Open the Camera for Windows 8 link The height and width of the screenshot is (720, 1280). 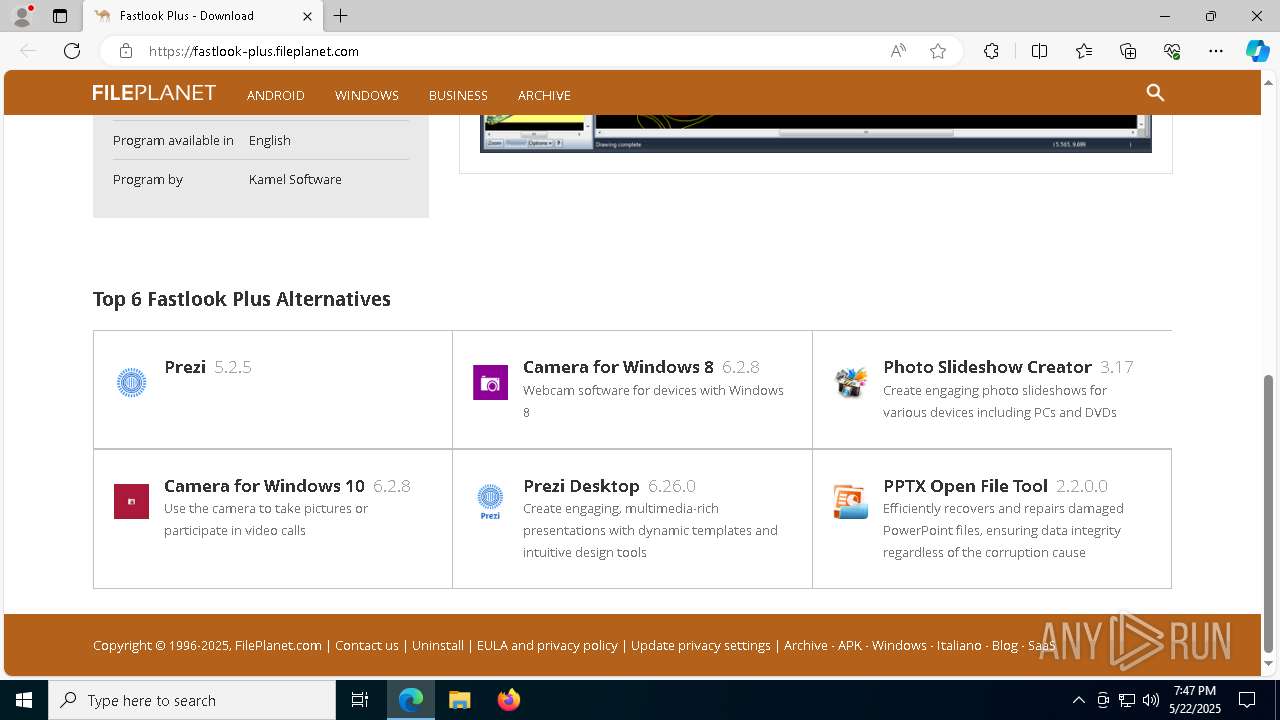click(x=618, y=367)
